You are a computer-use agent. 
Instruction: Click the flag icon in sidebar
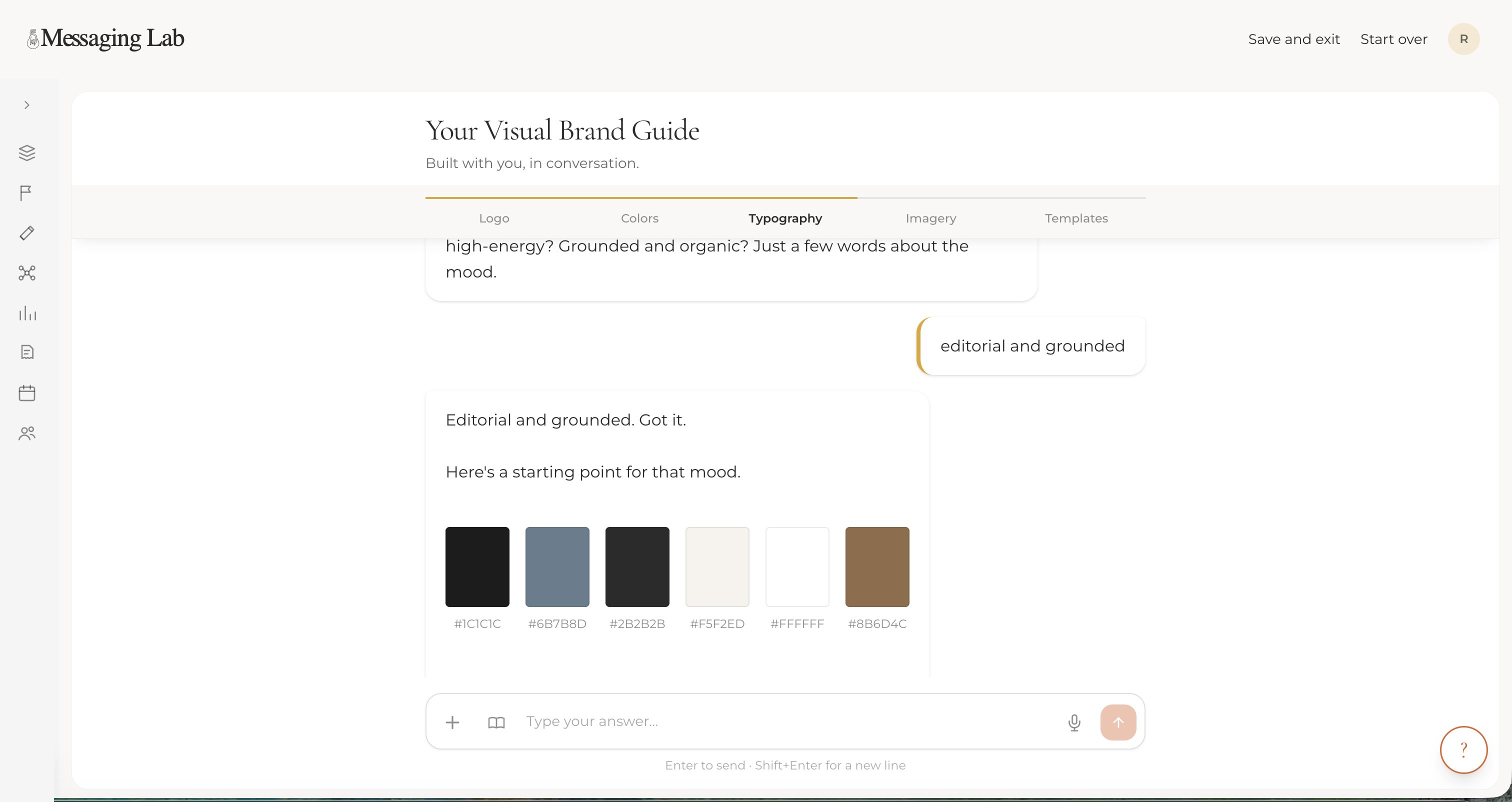pyautogui.click(x=26, y=193)
